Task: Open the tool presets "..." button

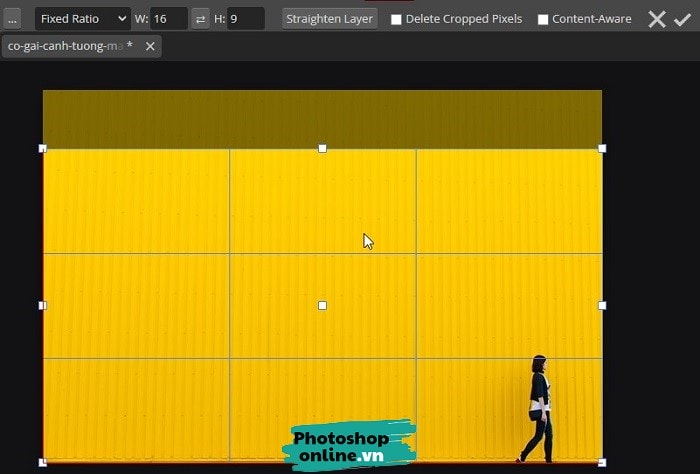Action: 12,19
